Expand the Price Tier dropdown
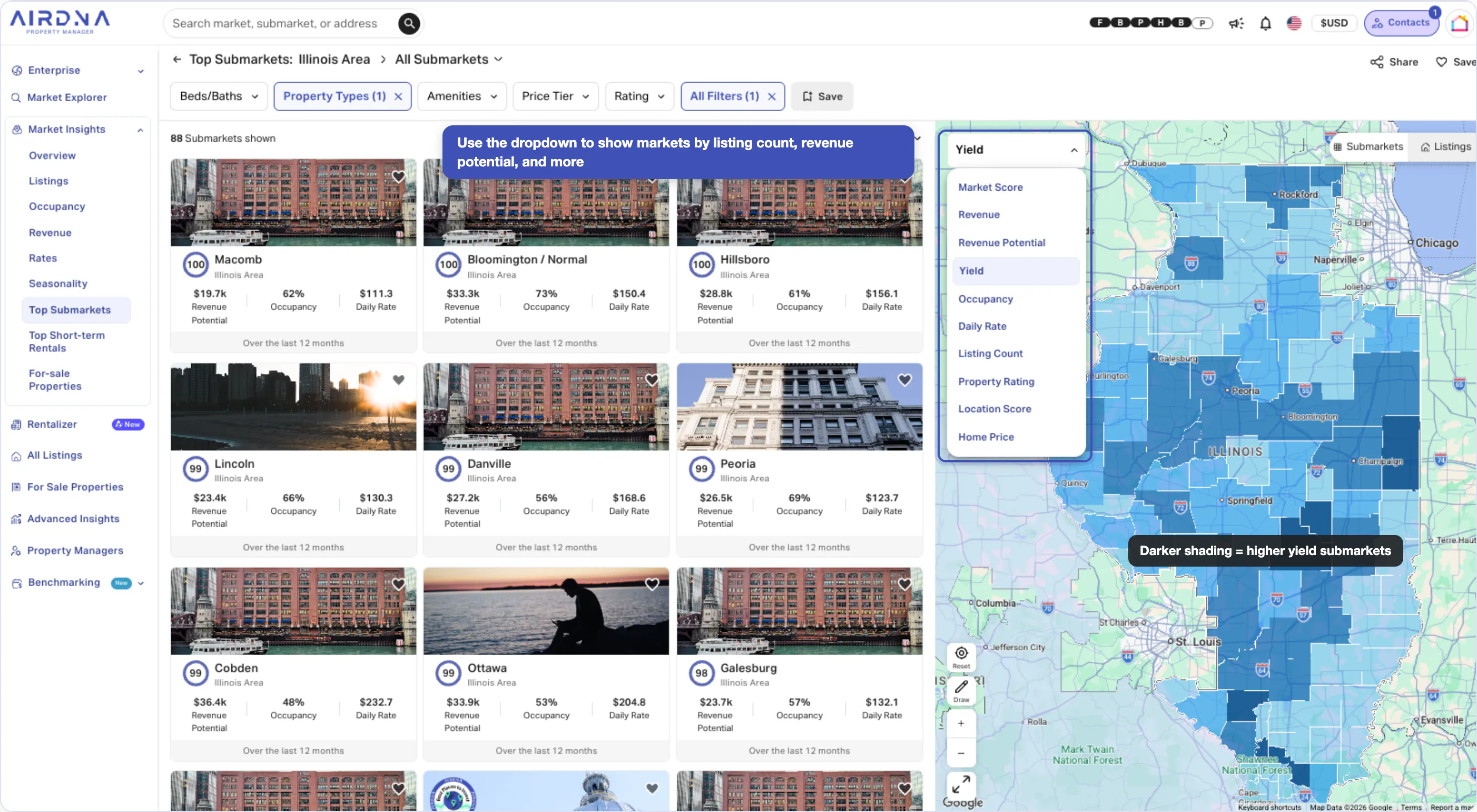Viewport: 1477px width, 812px height. [x=555, y=96]
